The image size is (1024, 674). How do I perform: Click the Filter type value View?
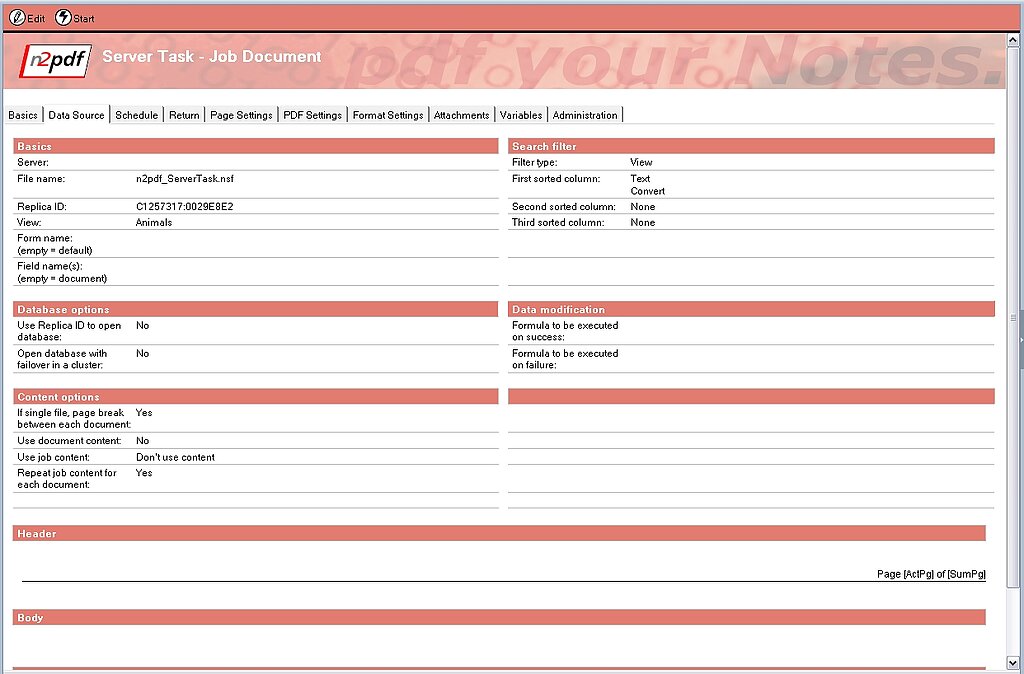coord(641,162)
